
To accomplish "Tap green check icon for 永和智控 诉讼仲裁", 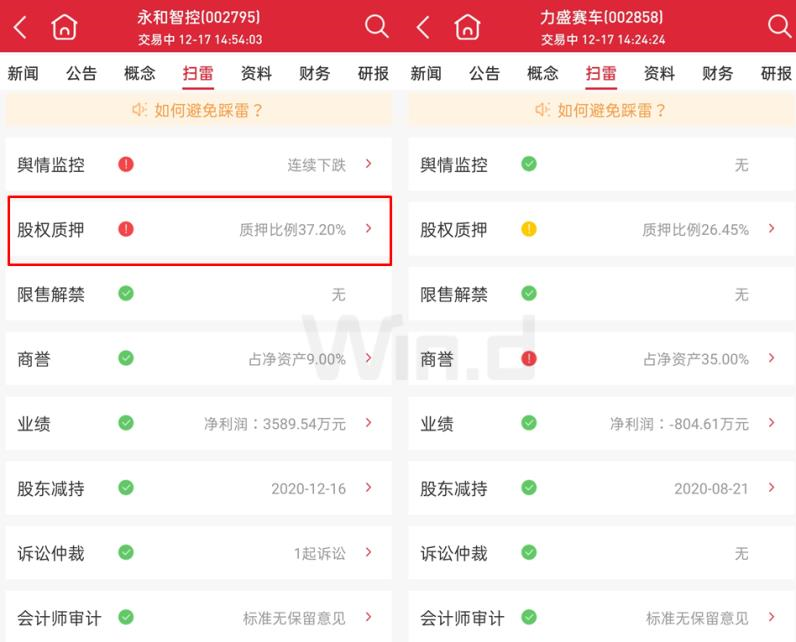I will click(x=126, y=552).
